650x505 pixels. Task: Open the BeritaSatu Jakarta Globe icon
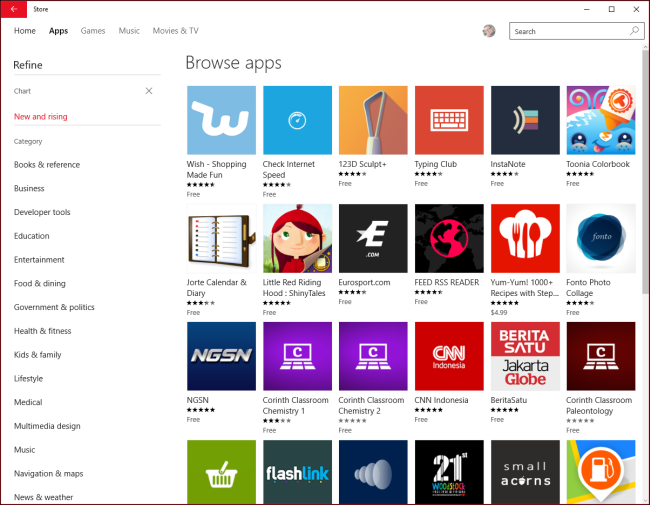[x=525, y=356]
